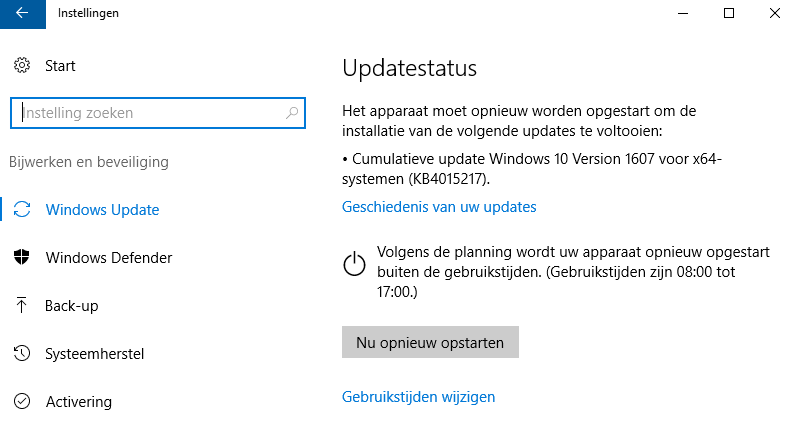The image size is (795, 432).
Task: Open the Windows Update section
Action: (x=102, y=210)
